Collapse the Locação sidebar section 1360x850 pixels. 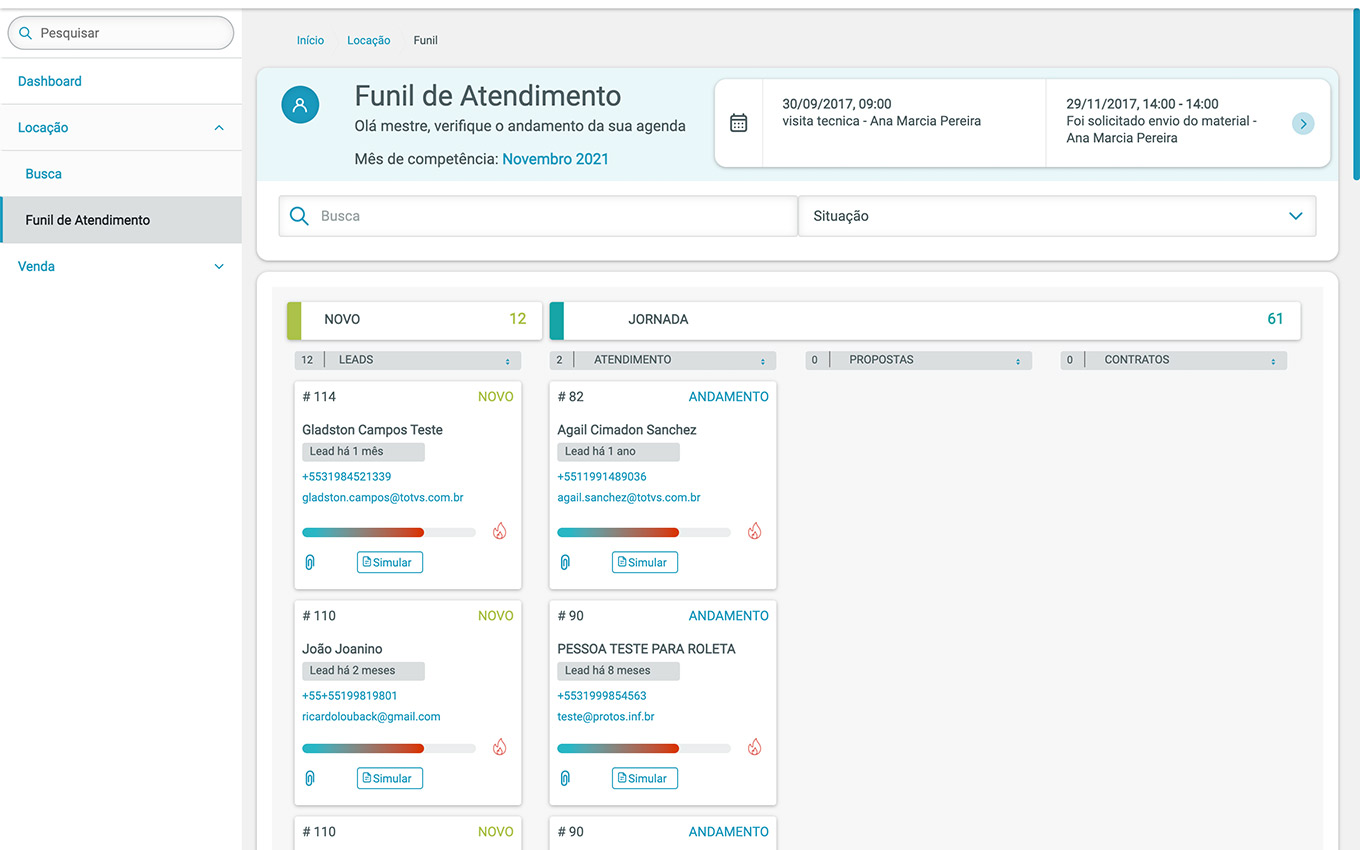[x=219, y=128]
